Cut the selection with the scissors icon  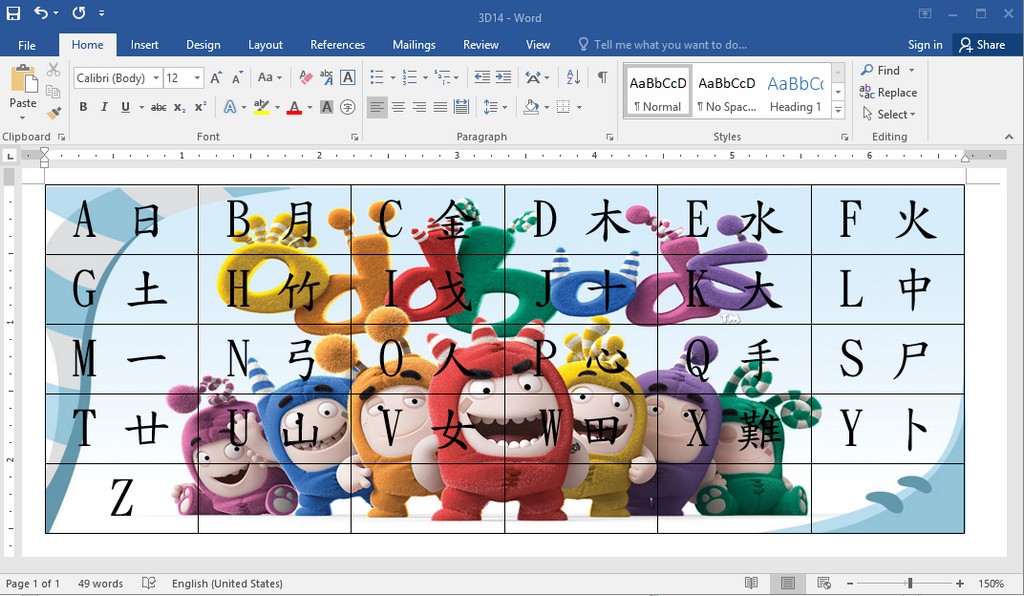54,70
